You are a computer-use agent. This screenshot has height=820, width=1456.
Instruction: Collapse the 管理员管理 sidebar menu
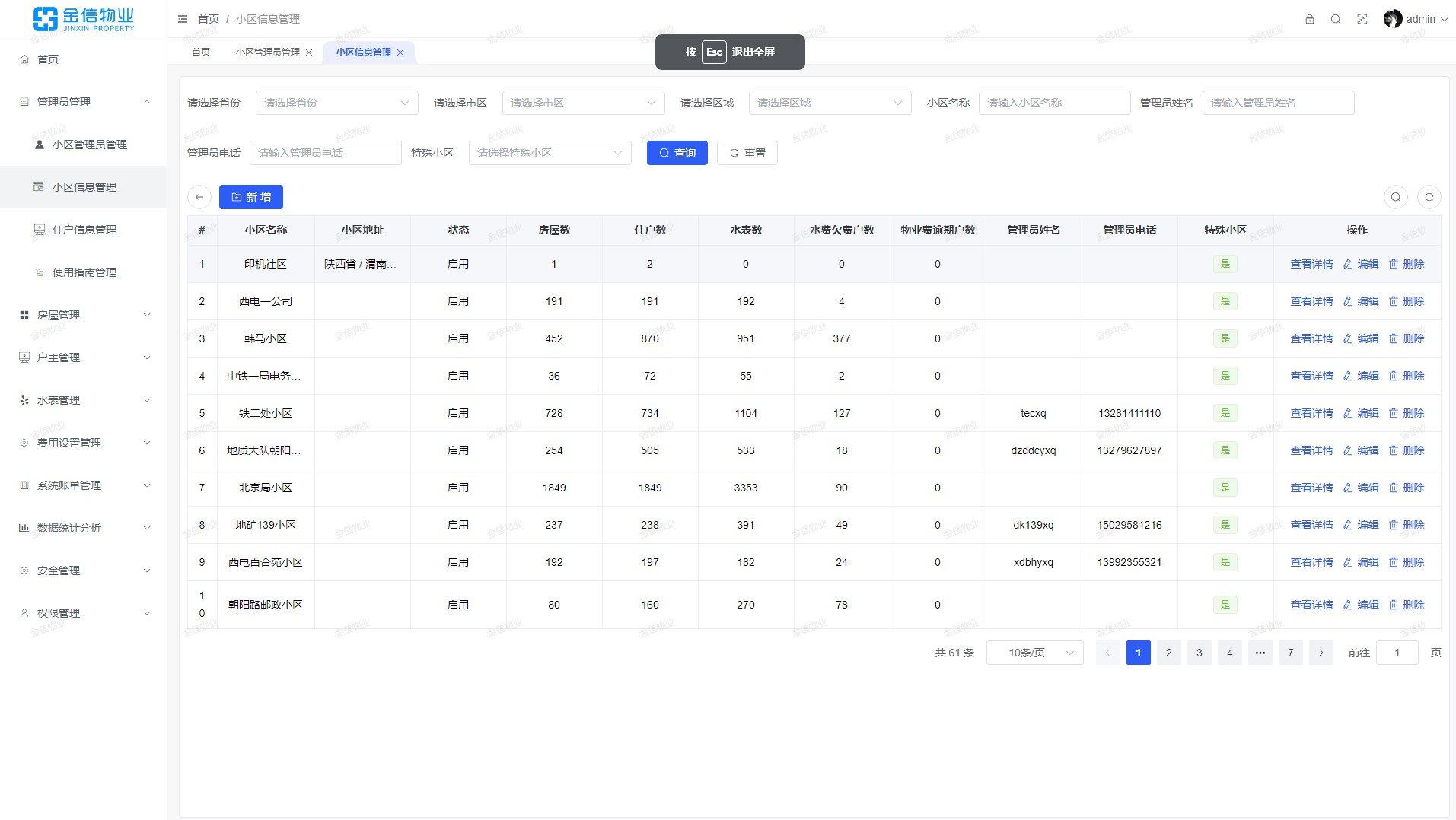[84, 102]
